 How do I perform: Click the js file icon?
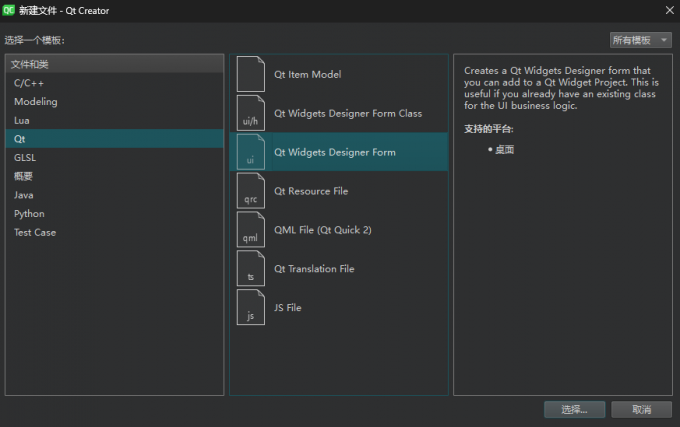point(250,308)
